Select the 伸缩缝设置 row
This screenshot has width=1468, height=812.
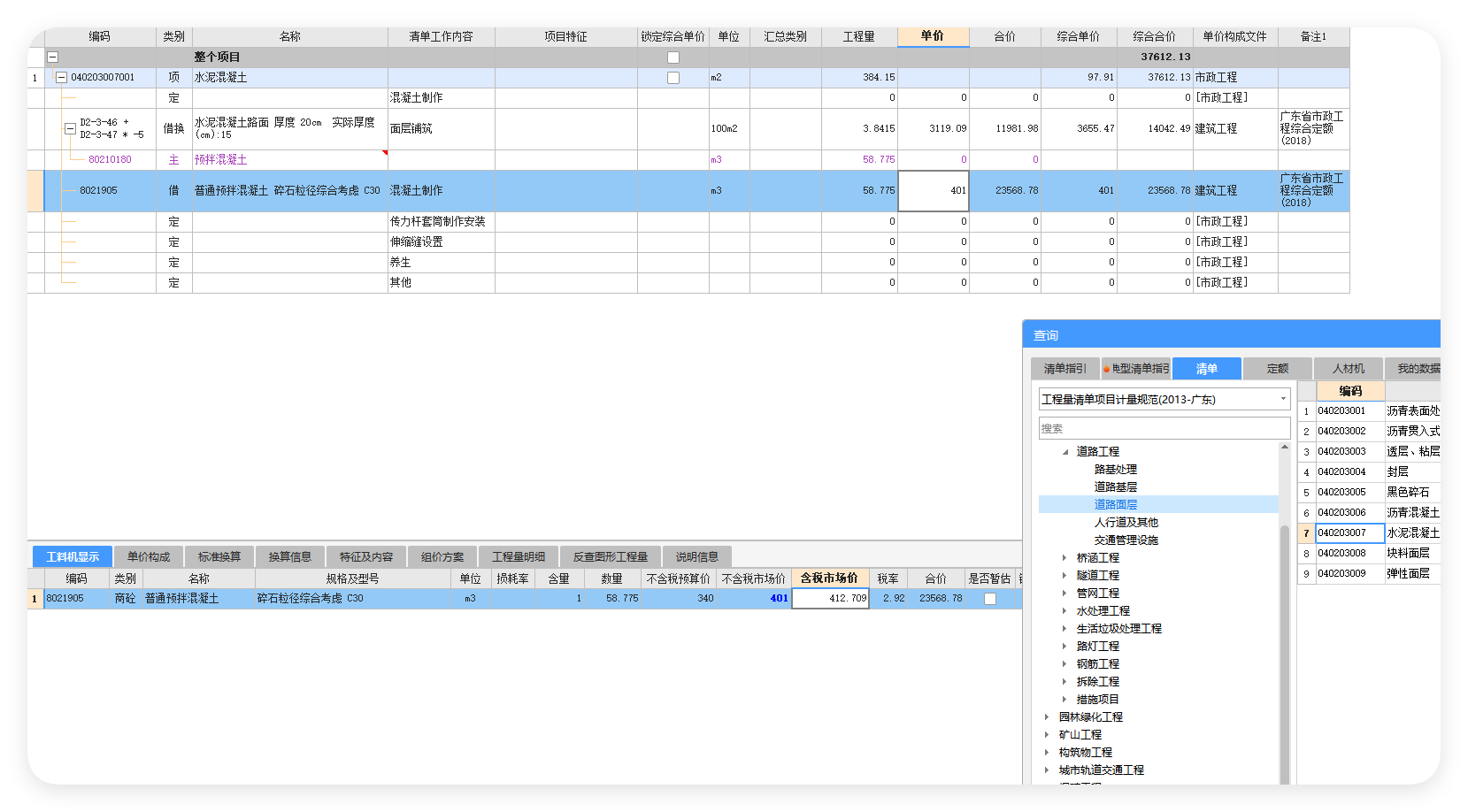pyautogui.click(x=688, y=242)
